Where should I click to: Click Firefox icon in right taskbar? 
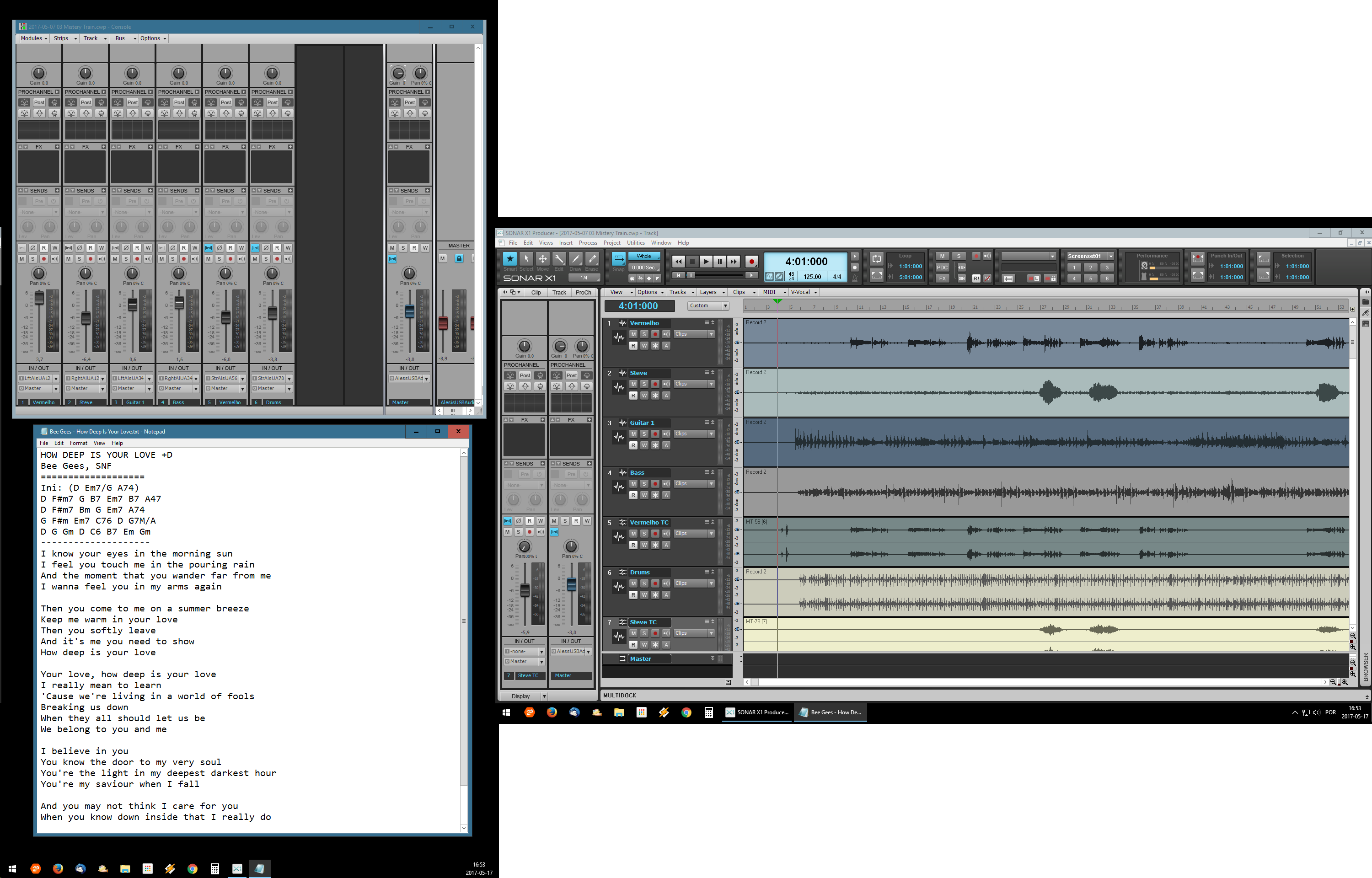pyautogui.click(x=552, y=712)
